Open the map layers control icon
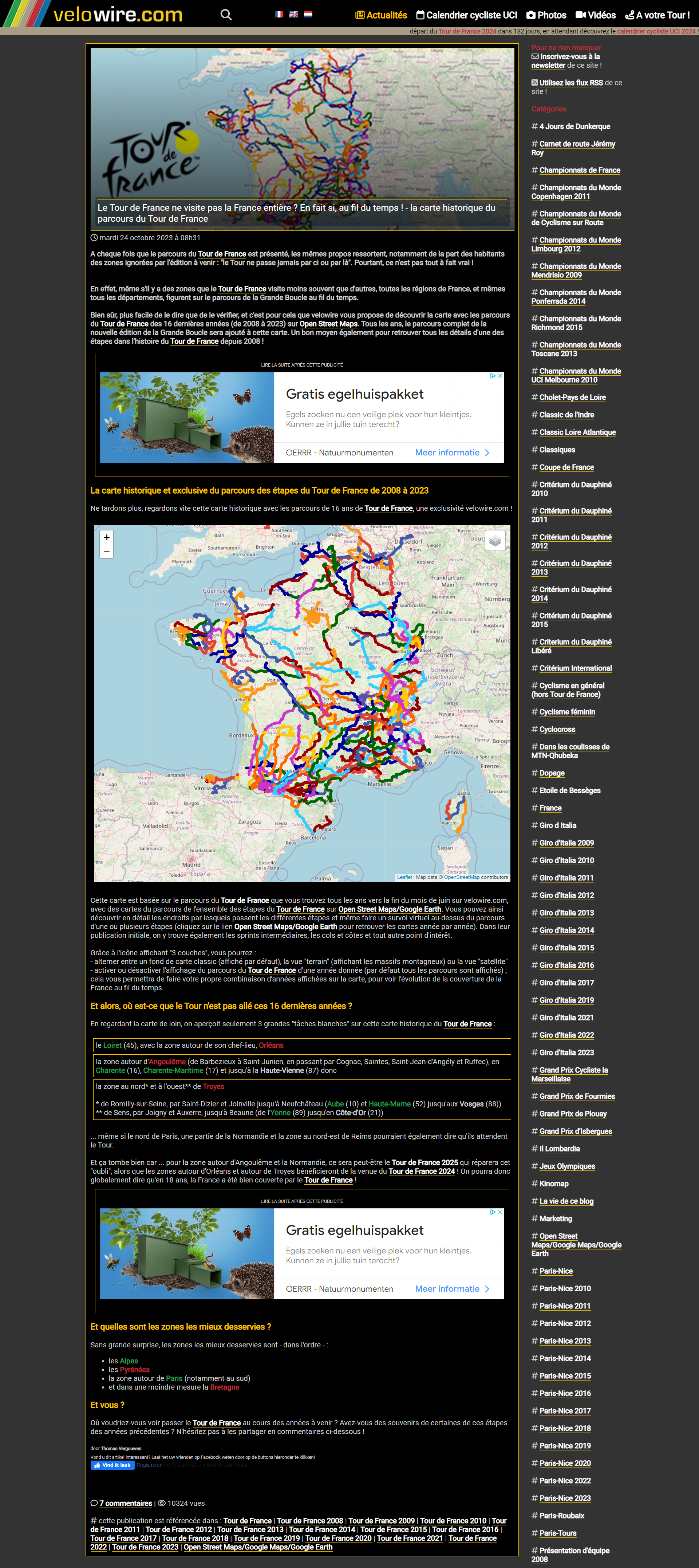The image size is (699, 1568). (x=495, y=540)
